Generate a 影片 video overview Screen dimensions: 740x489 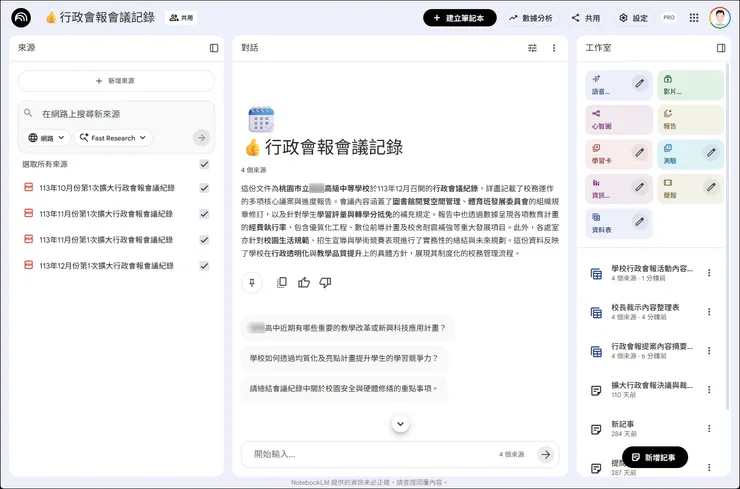(x=690, y=85)
